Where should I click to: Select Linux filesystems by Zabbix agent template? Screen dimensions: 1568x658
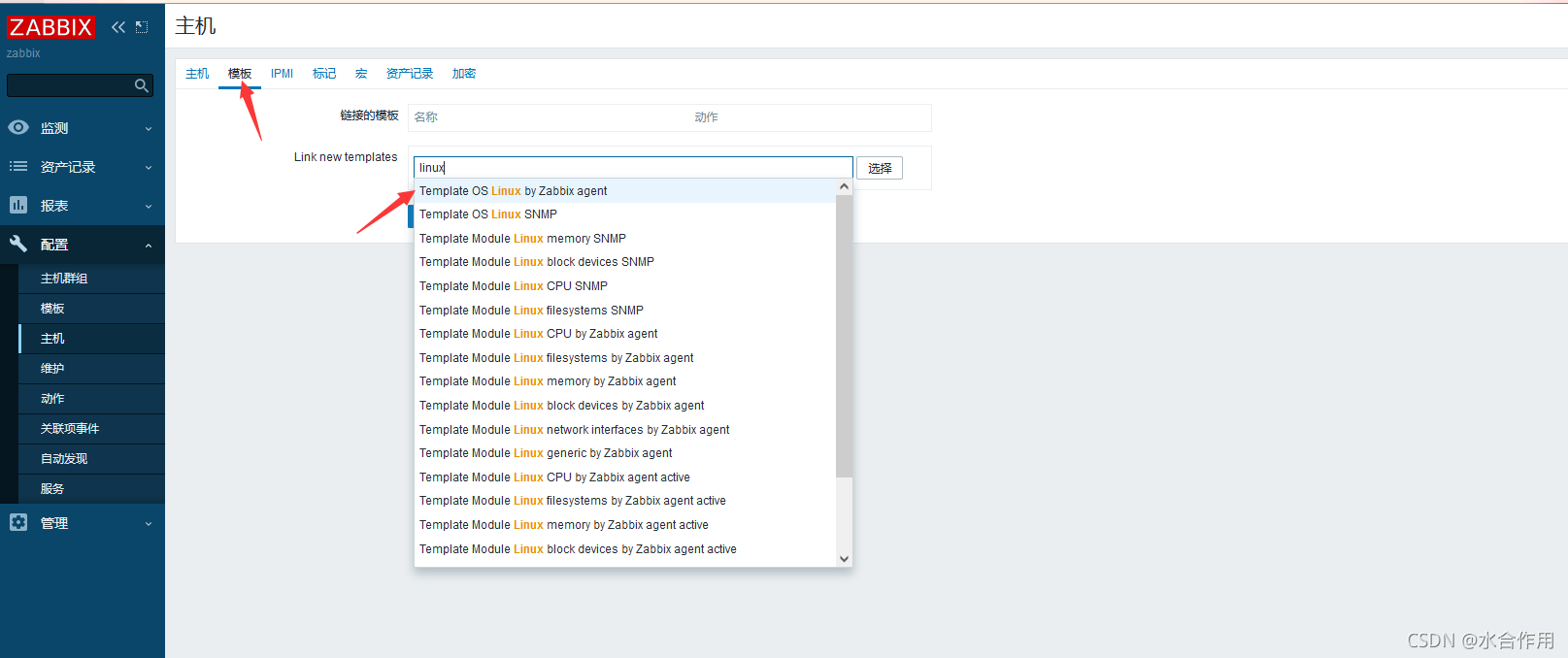pos(625,358)
